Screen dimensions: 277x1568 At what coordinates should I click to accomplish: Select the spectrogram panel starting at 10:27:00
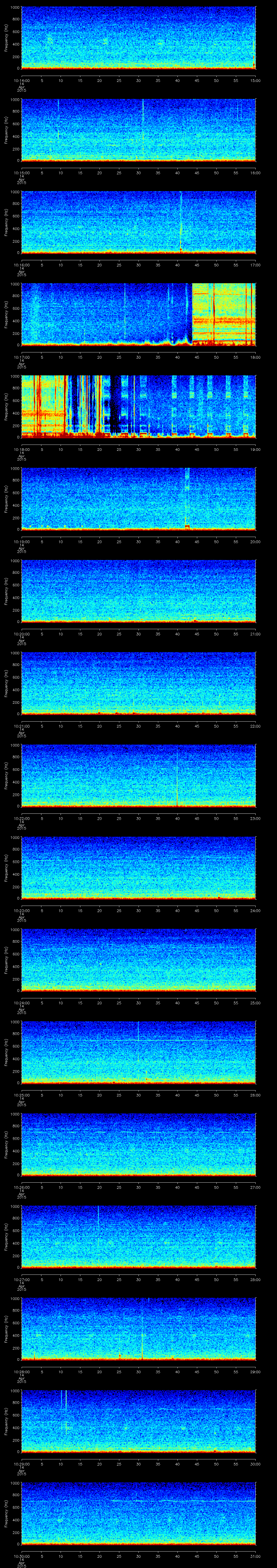coord(138,1237)
